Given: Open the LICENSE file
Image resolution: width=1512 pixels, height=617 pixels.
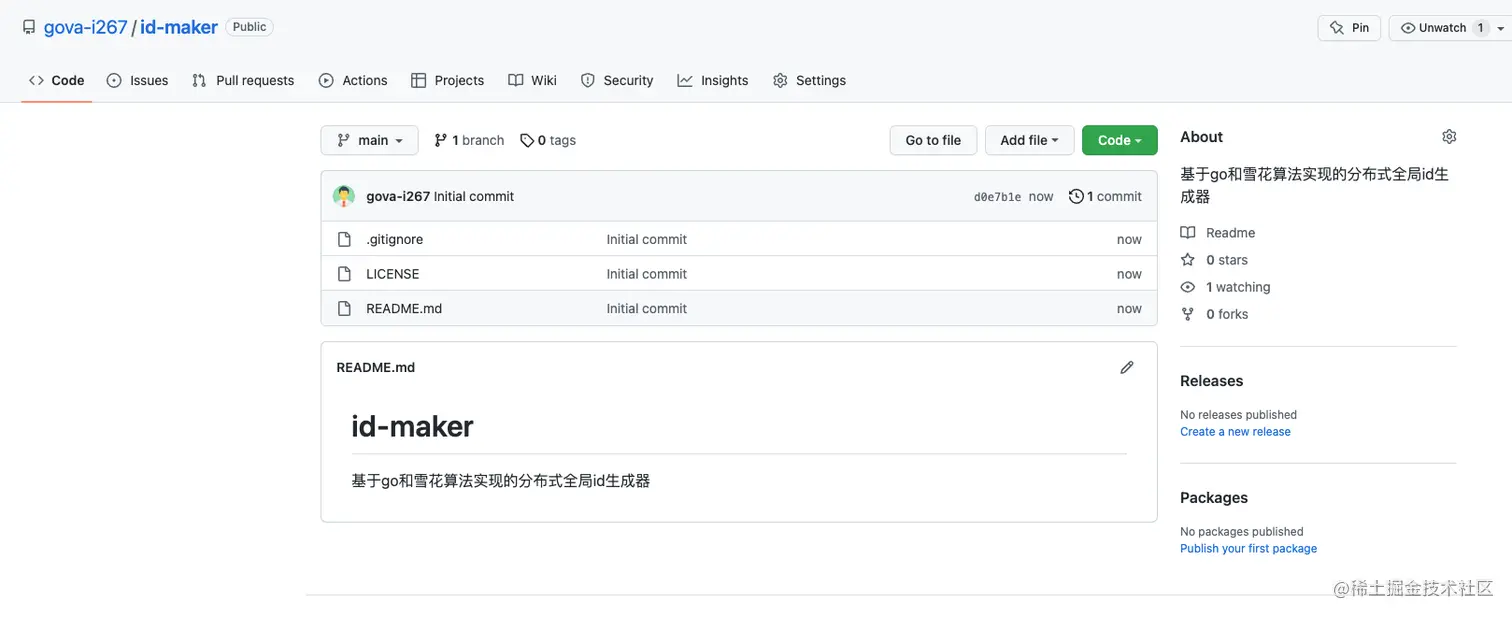Looking at the screenshot, I should [392, 274].
